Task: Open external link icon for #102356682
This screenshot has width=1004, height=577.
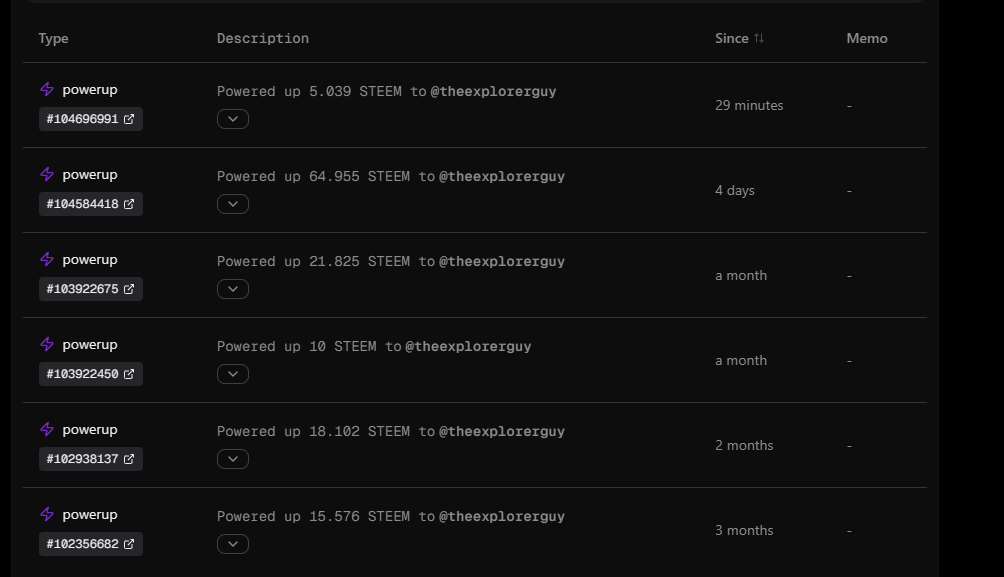Action: click(x=129, y=544)
